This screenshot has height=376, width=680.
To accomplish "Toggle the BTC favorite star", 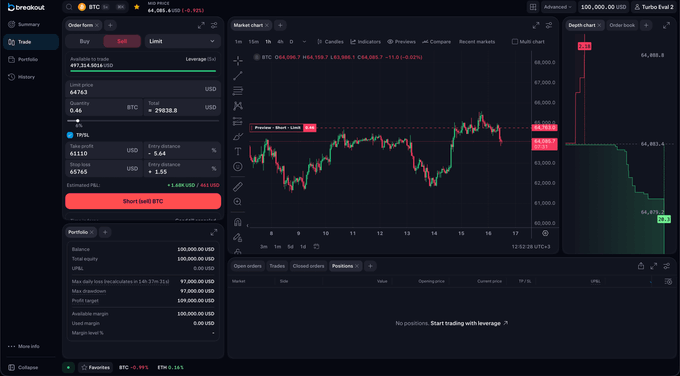I will tap(137, 7).
